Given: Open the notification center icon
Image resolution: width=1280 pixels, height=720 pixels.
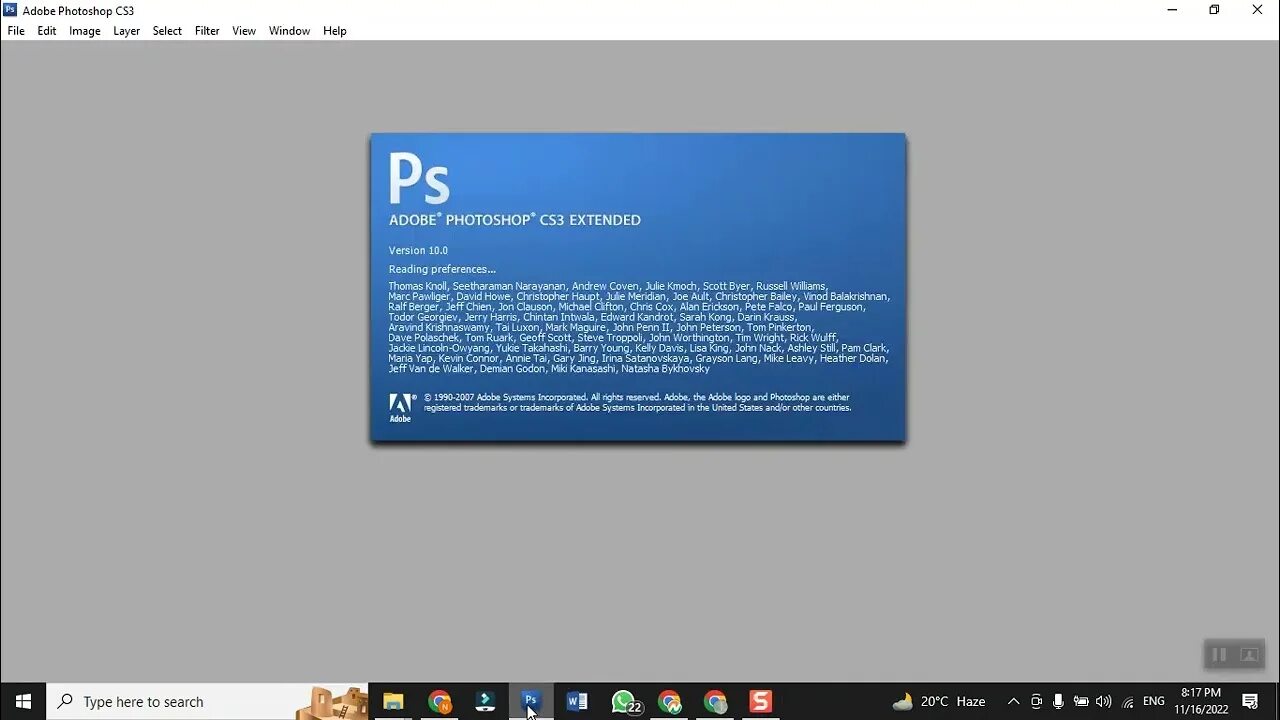Looking at the screenshot, I should (x=1250, y=702).
